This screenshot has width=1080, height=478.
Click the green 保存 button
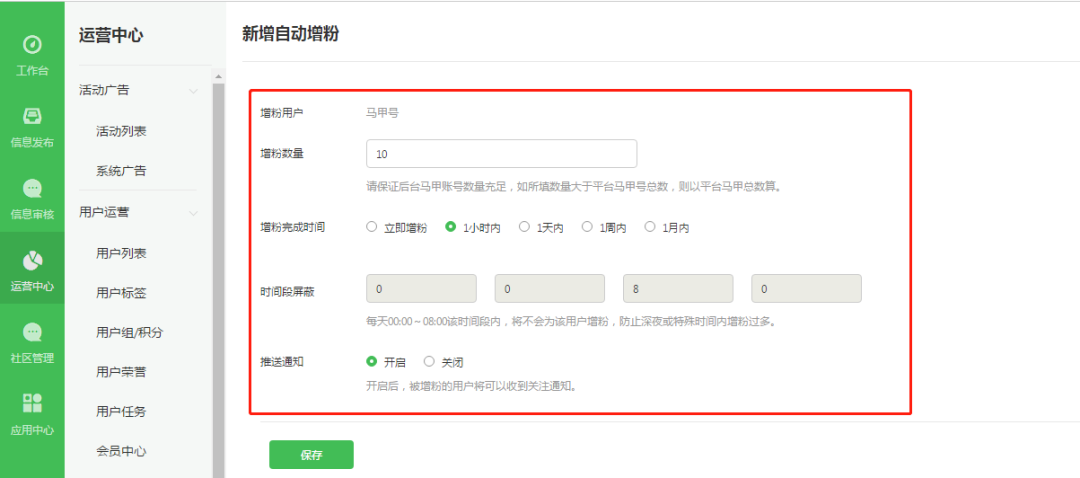(311, 455)
